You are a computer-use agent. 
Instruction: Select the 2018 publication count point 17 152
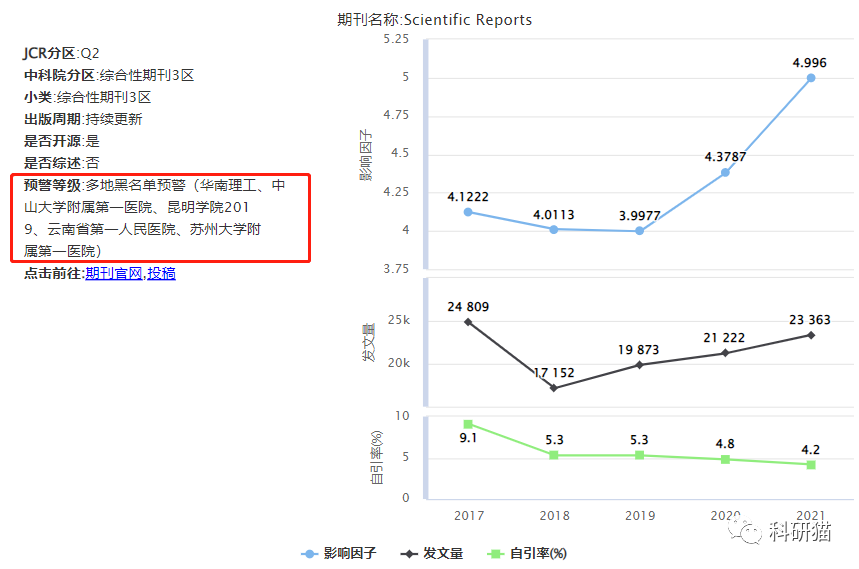[554, 388]
